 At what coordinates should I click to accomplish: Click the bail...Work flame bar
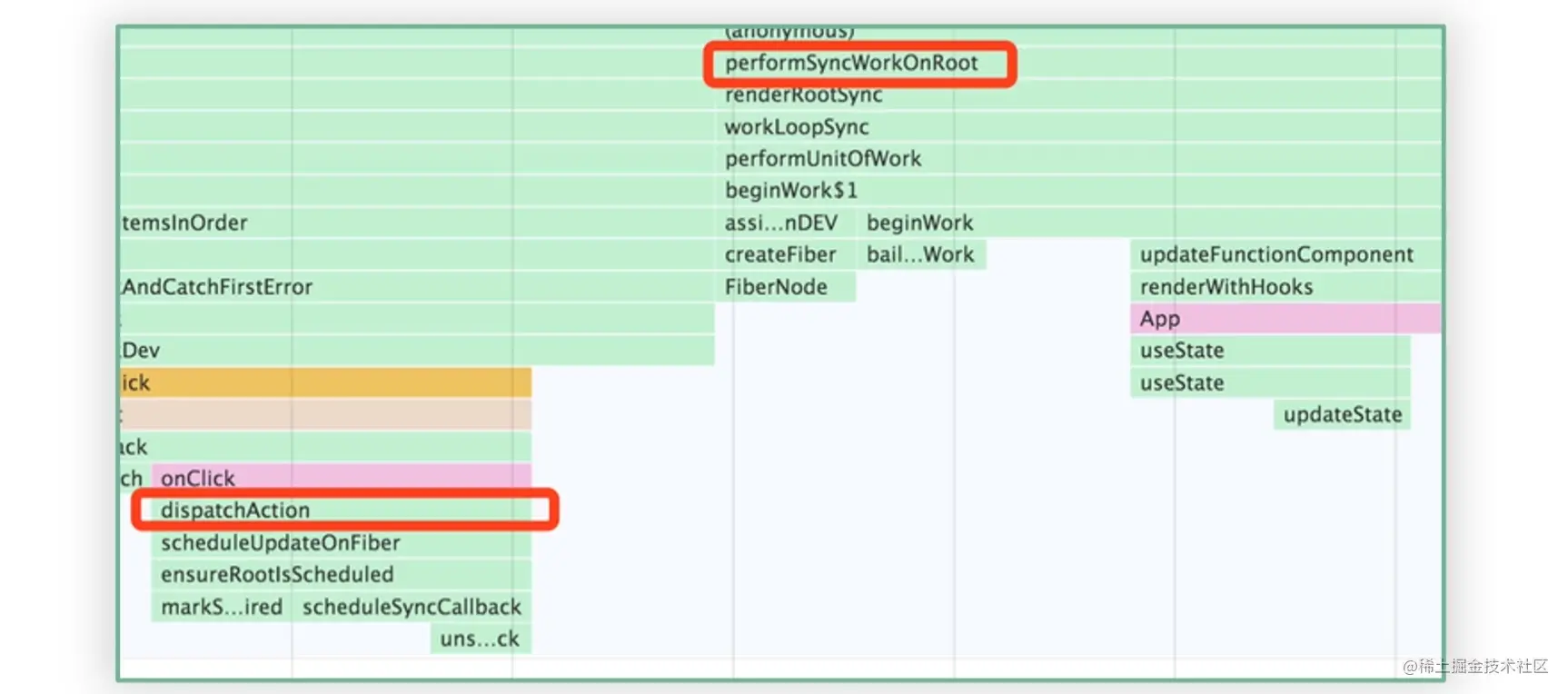point(921,254)
